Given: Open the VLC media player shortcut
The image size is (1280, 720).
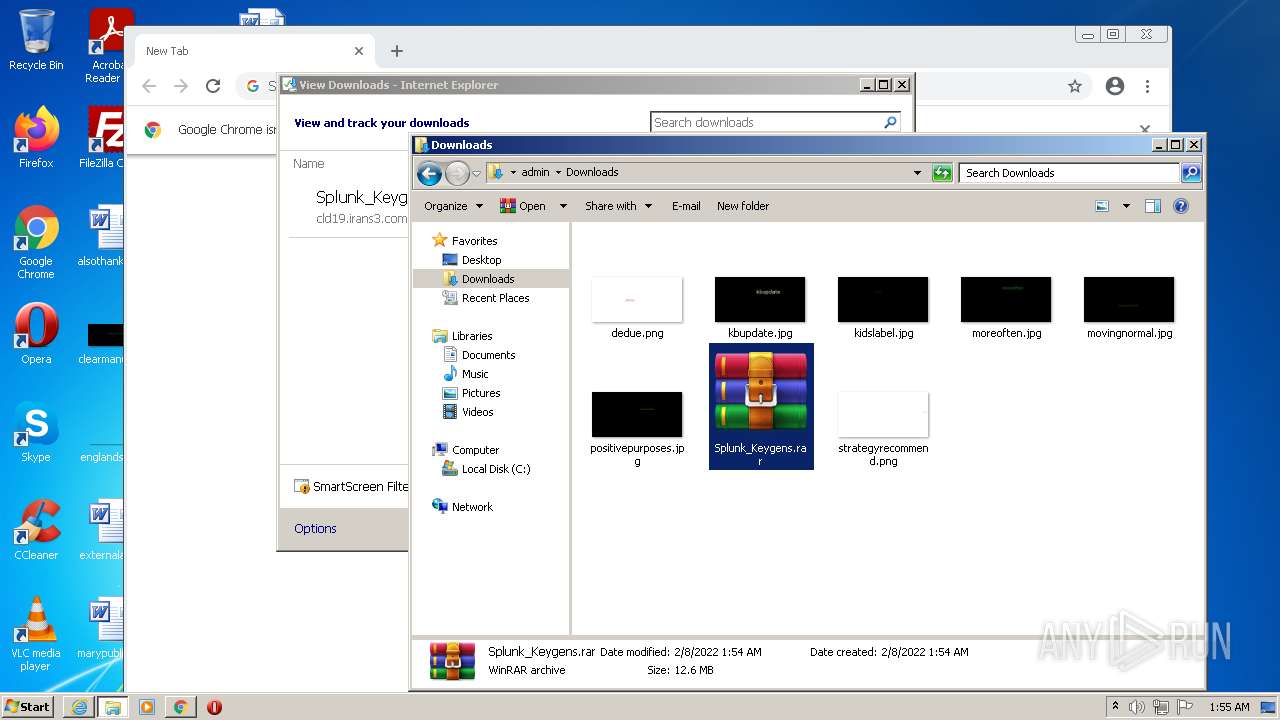Looking at the screenshot, I should tap(36, 634).
